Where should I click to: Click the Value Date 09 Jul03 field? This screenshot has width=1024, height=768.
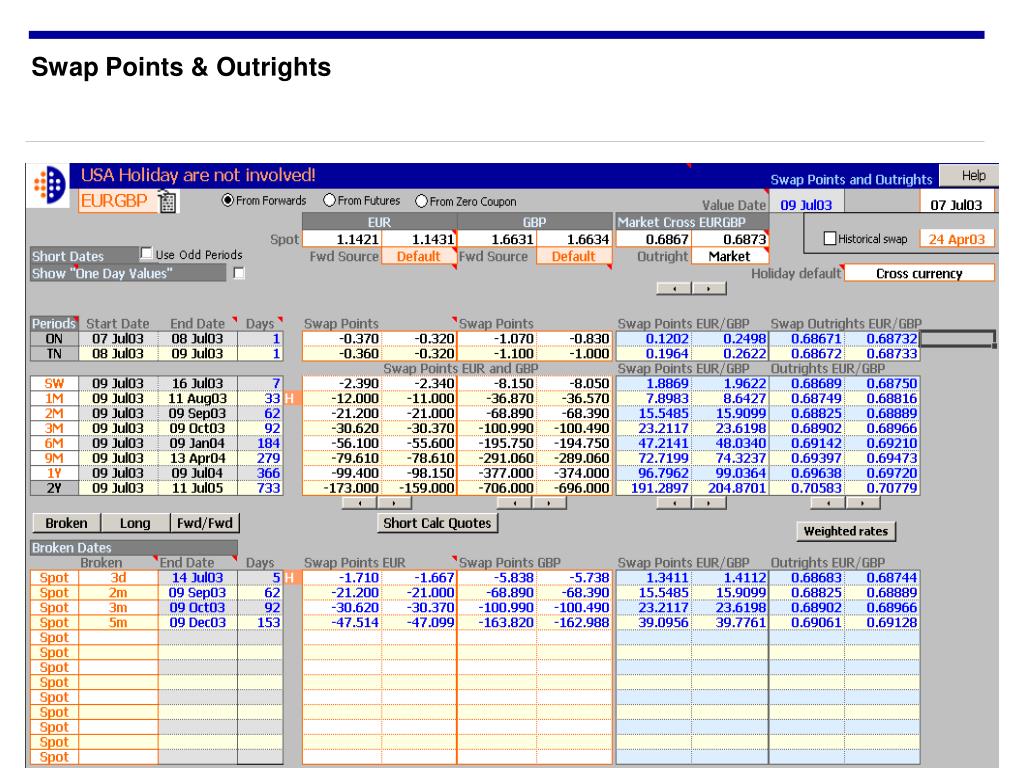tap(806, 204)
